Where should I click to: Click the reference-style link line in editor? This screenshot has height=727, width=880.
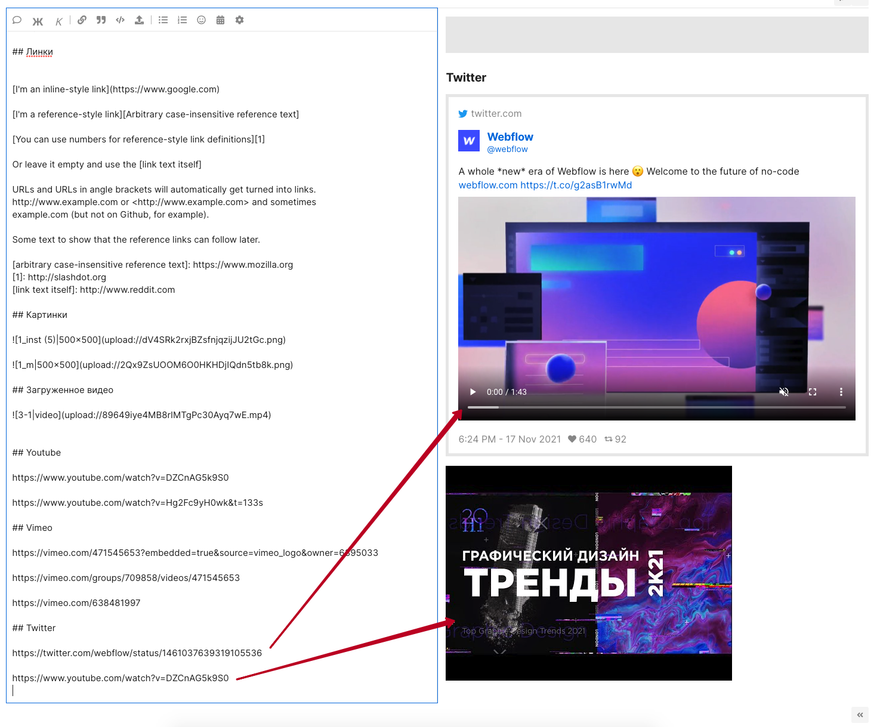pos(155,115)
